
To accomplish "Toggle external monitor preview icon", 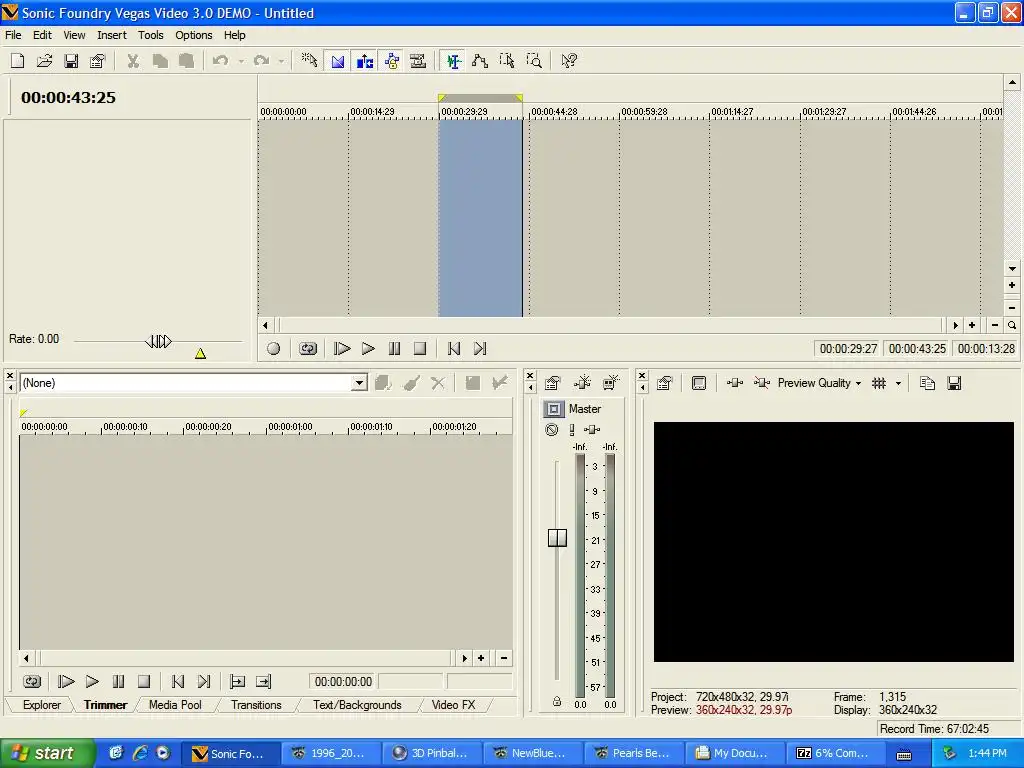I will pos(699,383).
